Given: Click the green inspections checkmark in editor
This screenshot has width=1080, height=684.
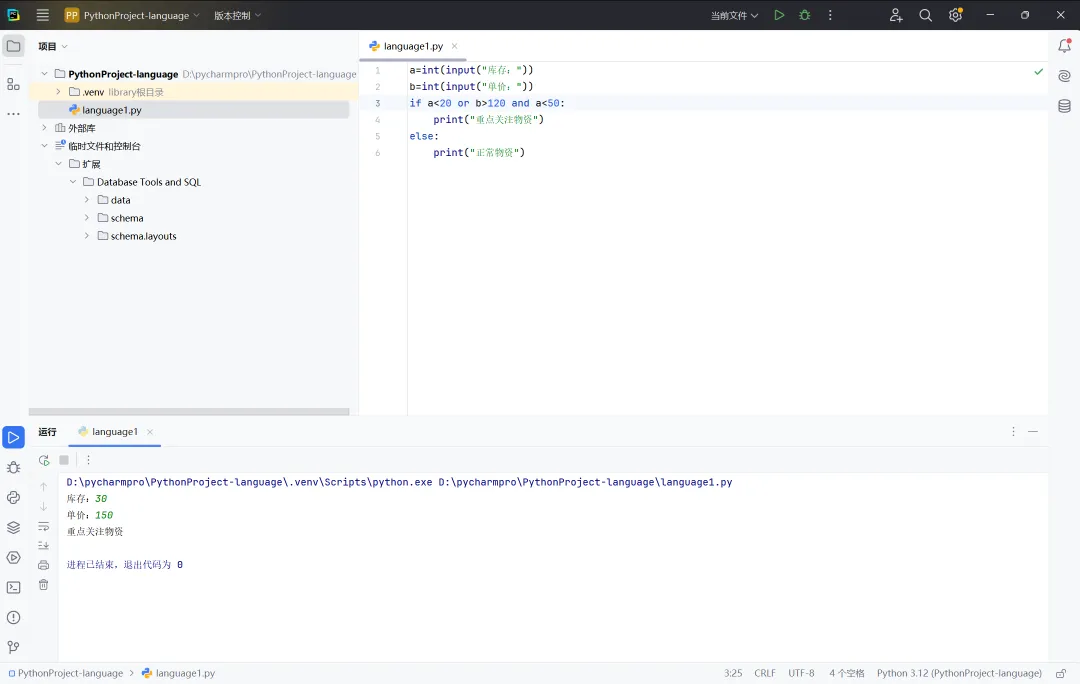Looking at the screenshot, I should click(1039, 72).
